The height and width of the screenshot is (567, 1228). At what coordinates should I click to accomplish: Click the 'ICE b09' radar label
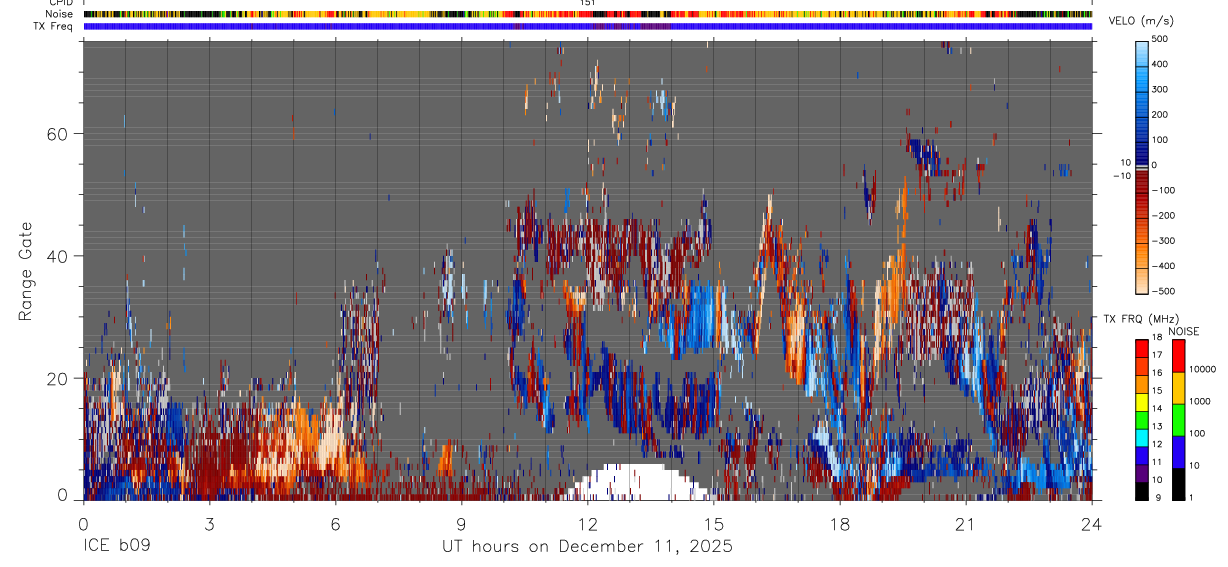(x=118, y=546)
